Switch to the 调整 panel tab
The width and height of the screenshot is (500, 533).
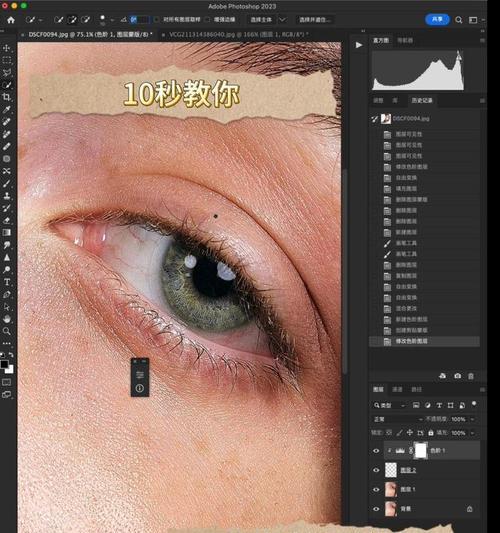pos(378,101)
